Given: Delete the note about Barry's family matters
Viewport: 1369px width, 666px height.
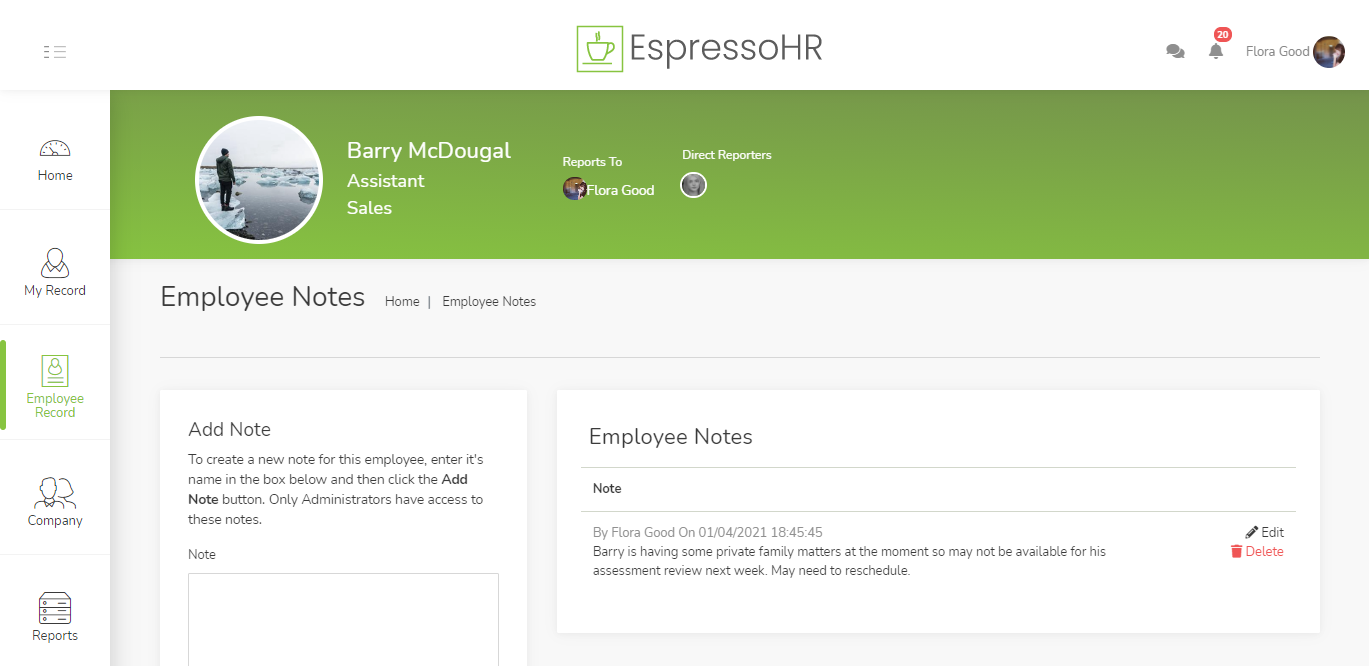Looking at the screenshot, I should (x=1257, y=551).
